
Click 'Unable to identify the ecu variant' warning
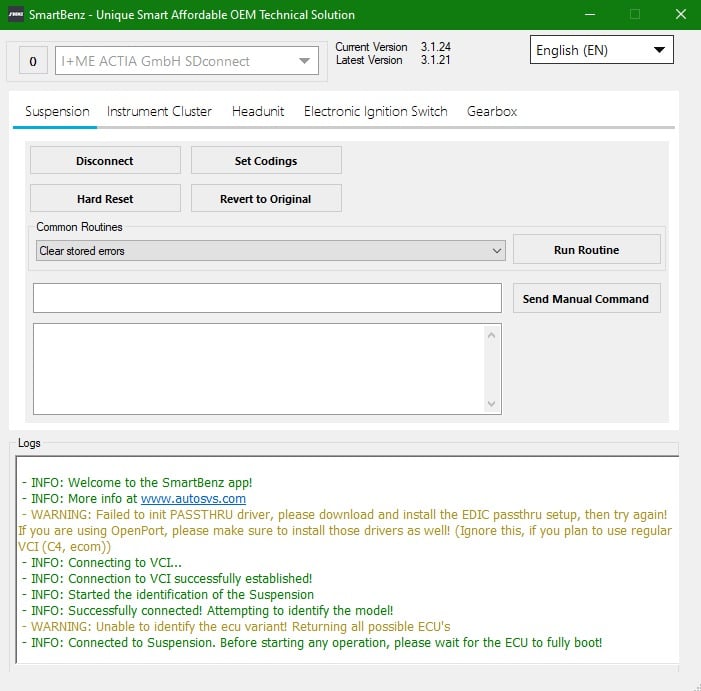[236, 627]
